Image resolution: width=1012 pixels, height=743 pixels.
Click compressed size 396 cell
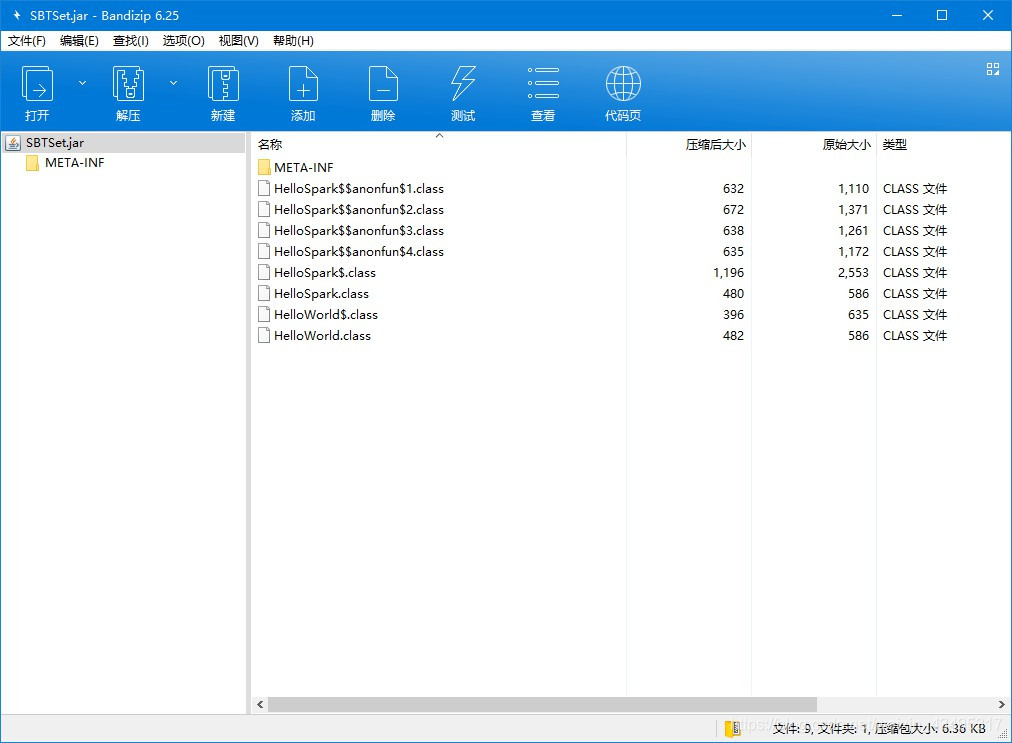pos(733,314)
